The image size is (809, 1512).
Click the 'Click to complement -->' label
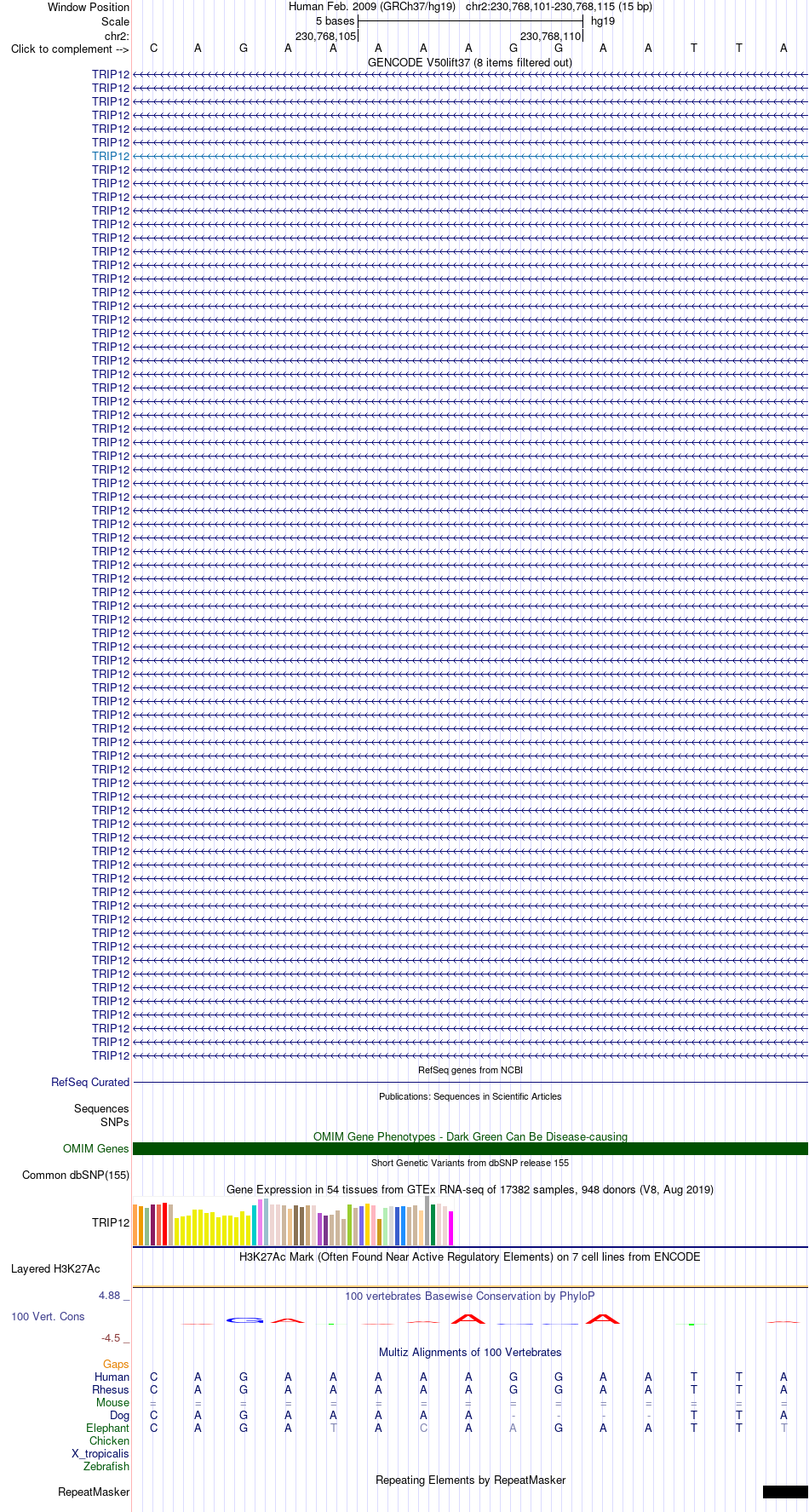(x=70, y=49)
